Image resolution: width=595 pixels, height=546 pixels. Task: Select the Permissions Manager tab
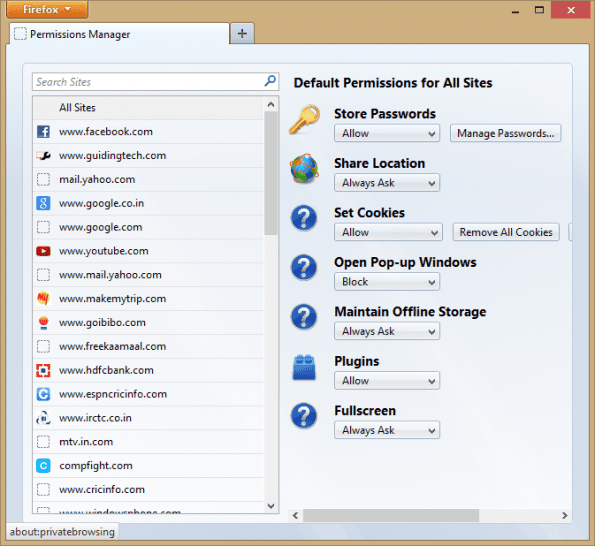[x=120, y=34]
